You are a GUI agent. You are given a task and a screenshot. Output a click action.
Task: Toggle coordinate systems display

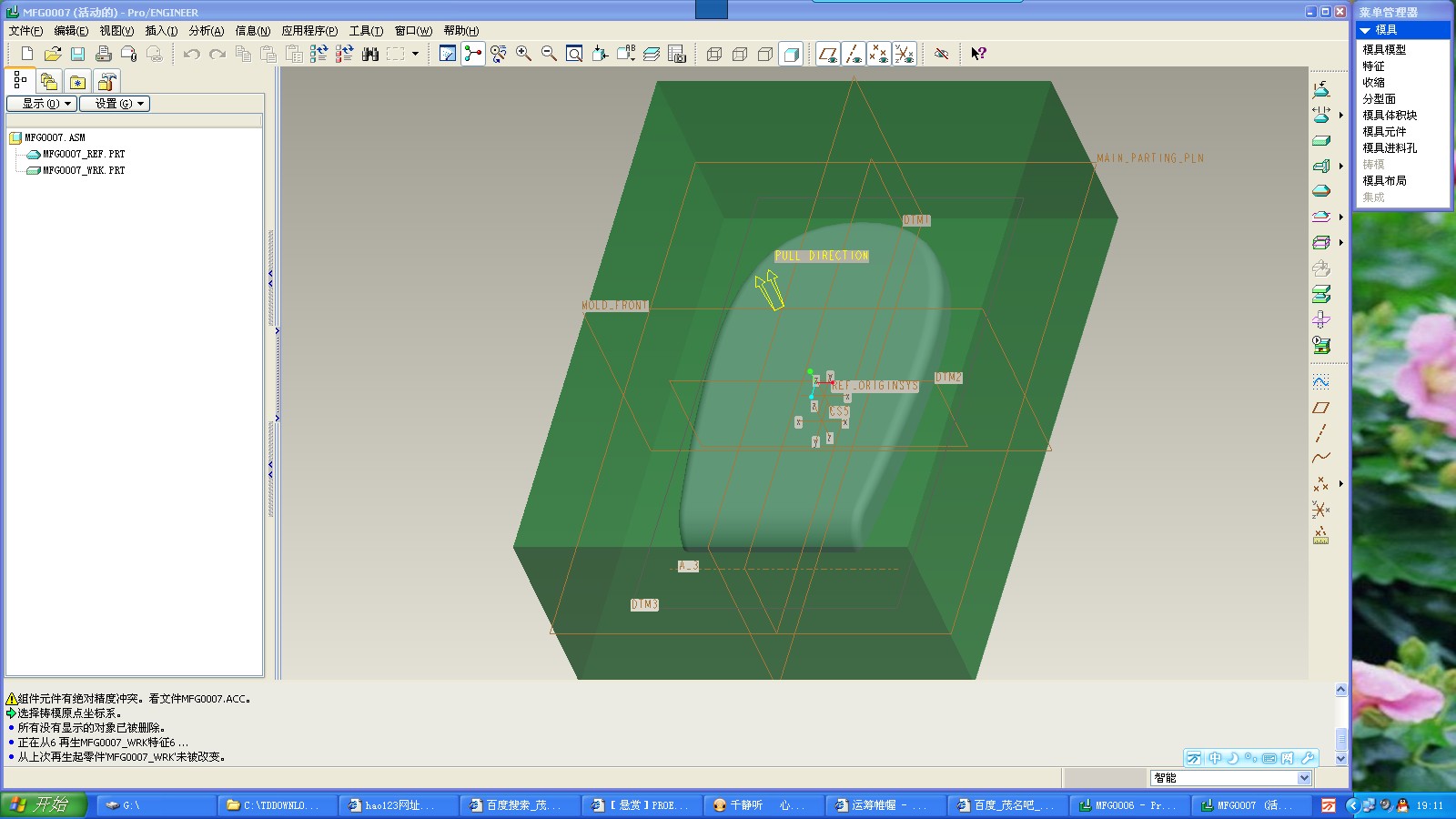904,54
